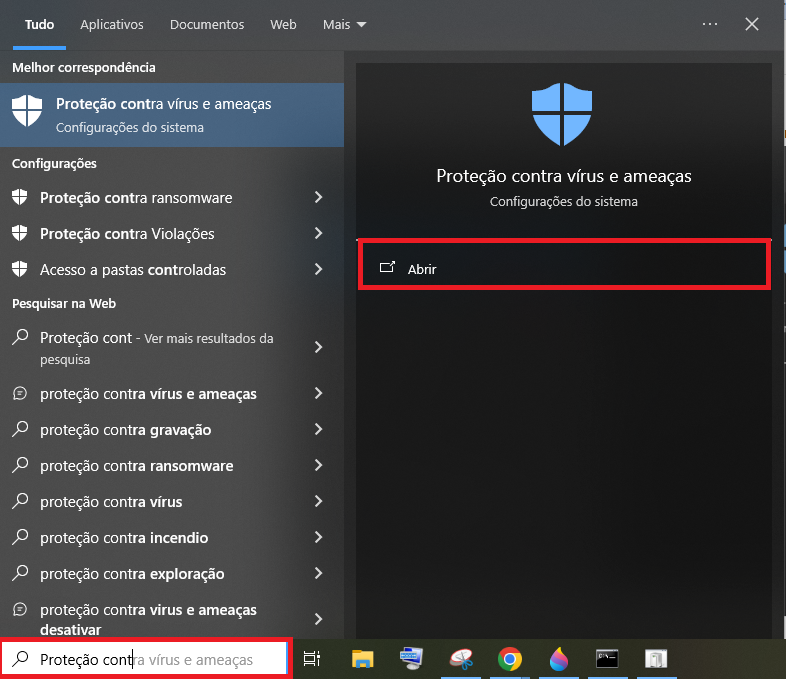
Task: Click the open-window icon beside Abrir
Action: (x=387, y=267)
